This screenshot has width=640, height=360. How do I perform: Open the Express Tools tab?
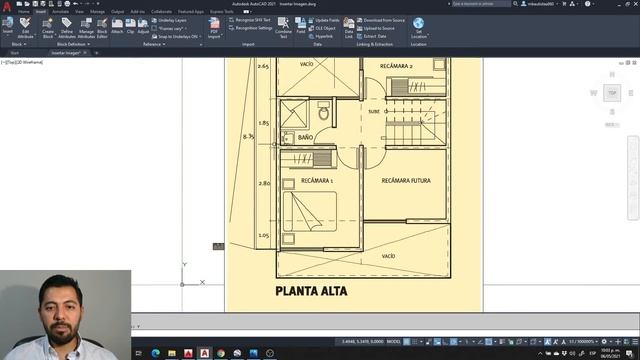pyautogui.click(x=222, y=12)
